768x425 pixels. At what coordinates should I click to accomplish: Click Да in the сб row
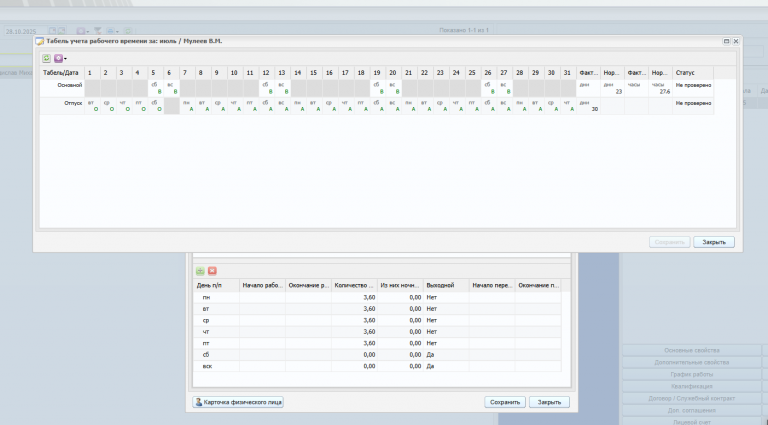coord(430,354)
